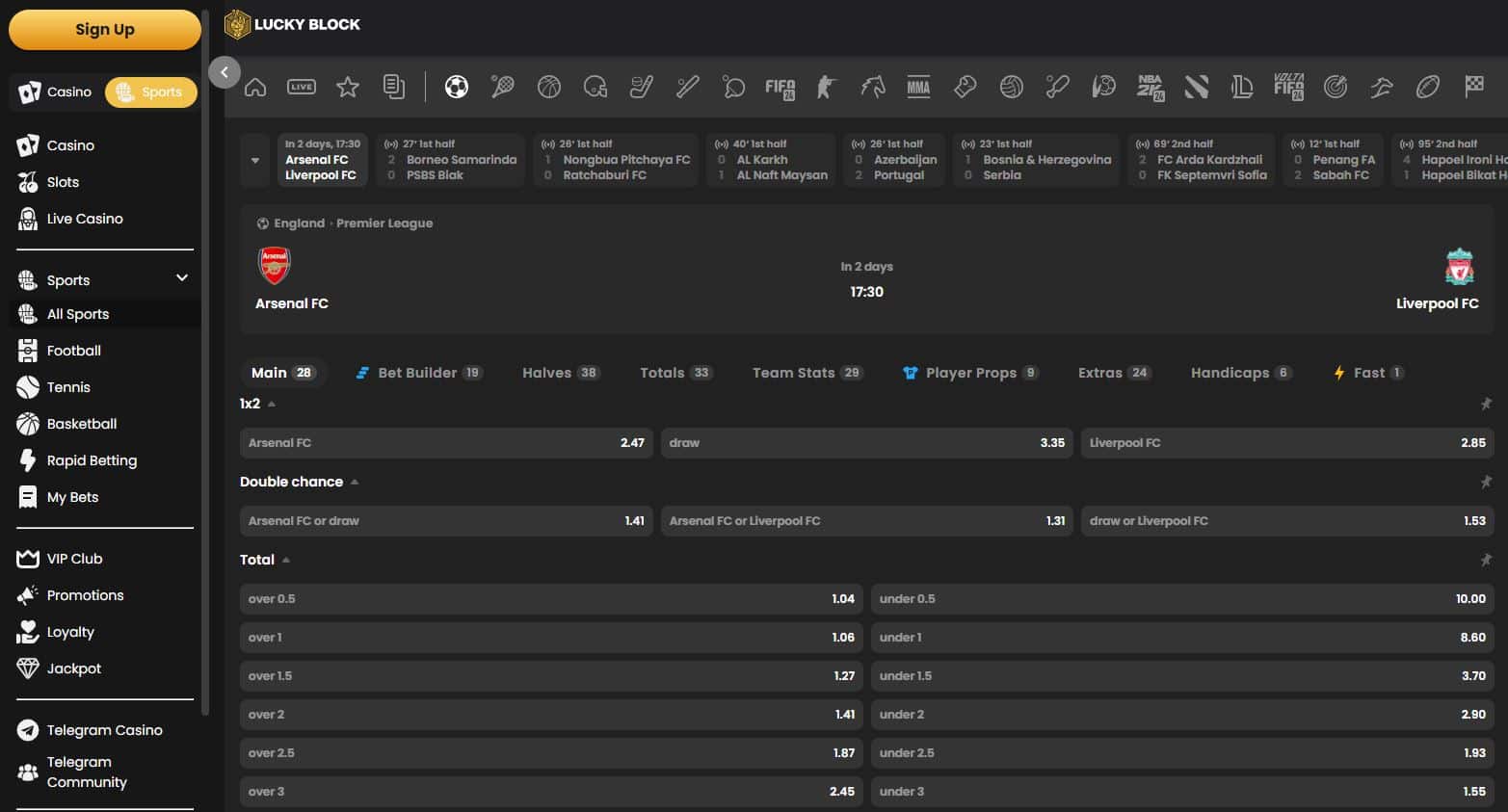The width and height of the screenshot is (1508, 812).
Task: Open the Team Stats tab
Action: (x=807, y=373)
